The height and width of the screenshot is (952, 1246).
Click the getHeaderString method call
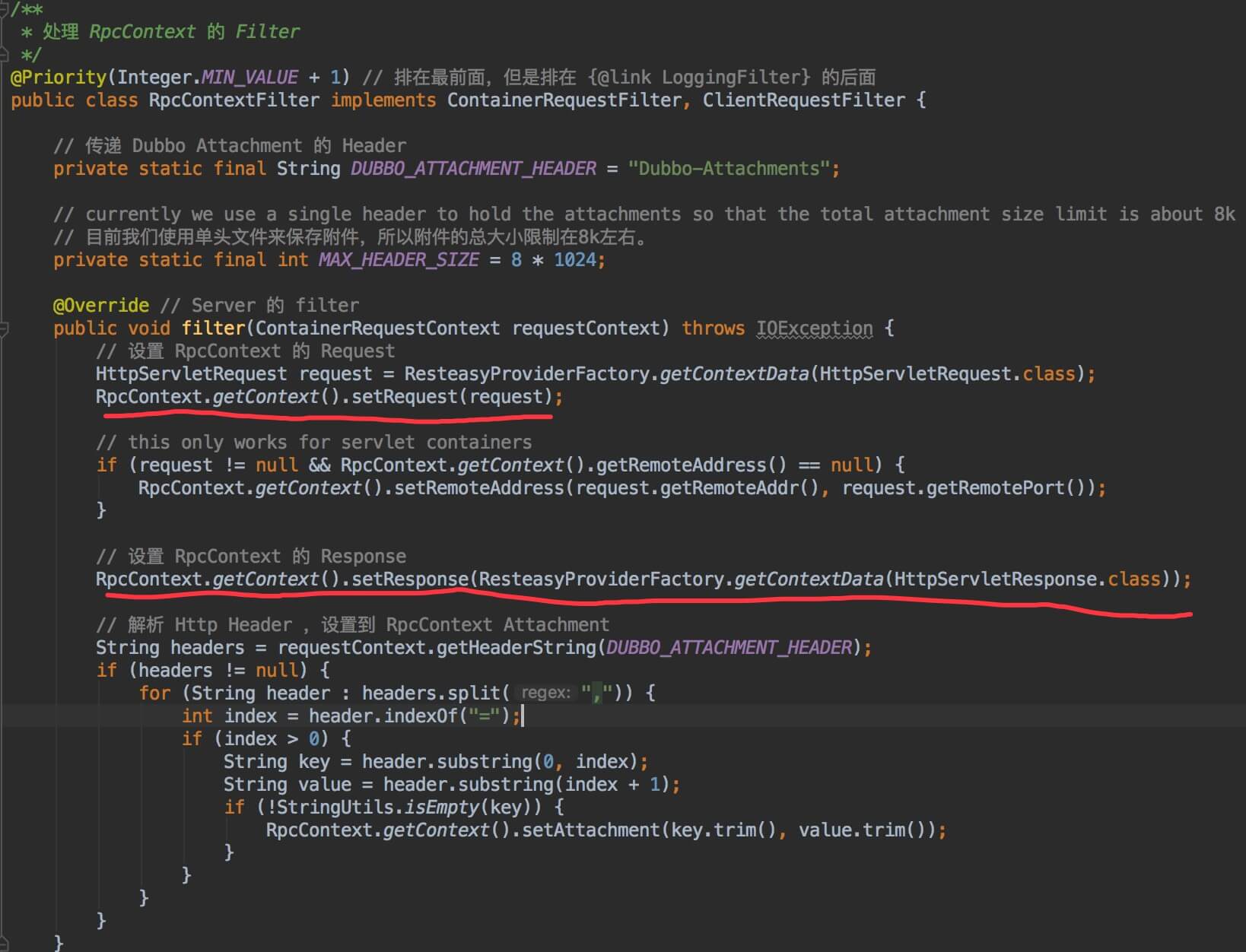[x=521, y=648]
